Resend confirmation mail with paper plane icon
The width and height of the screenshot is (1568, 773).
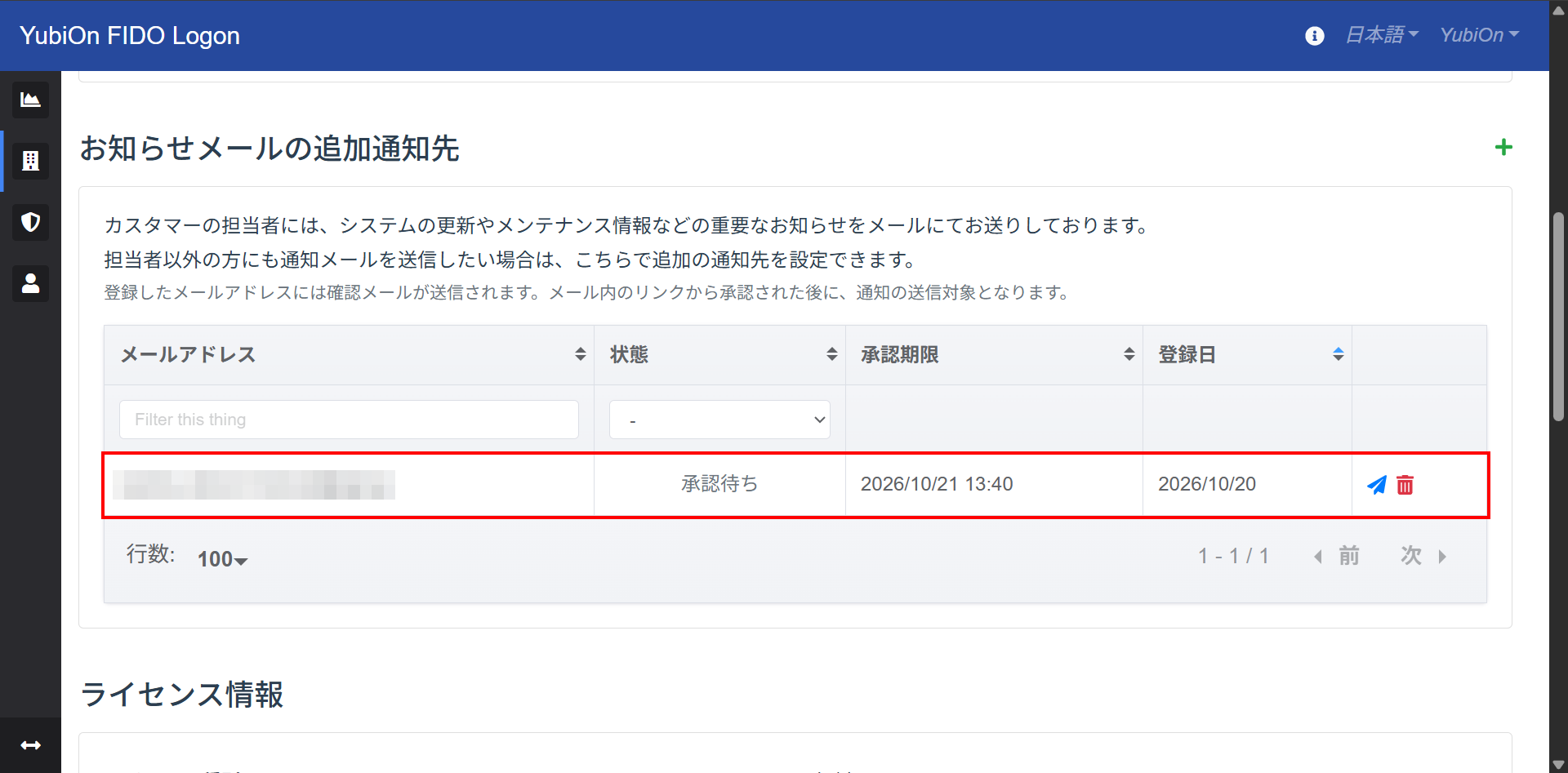pyautogui.click(x=1376, y=485)
